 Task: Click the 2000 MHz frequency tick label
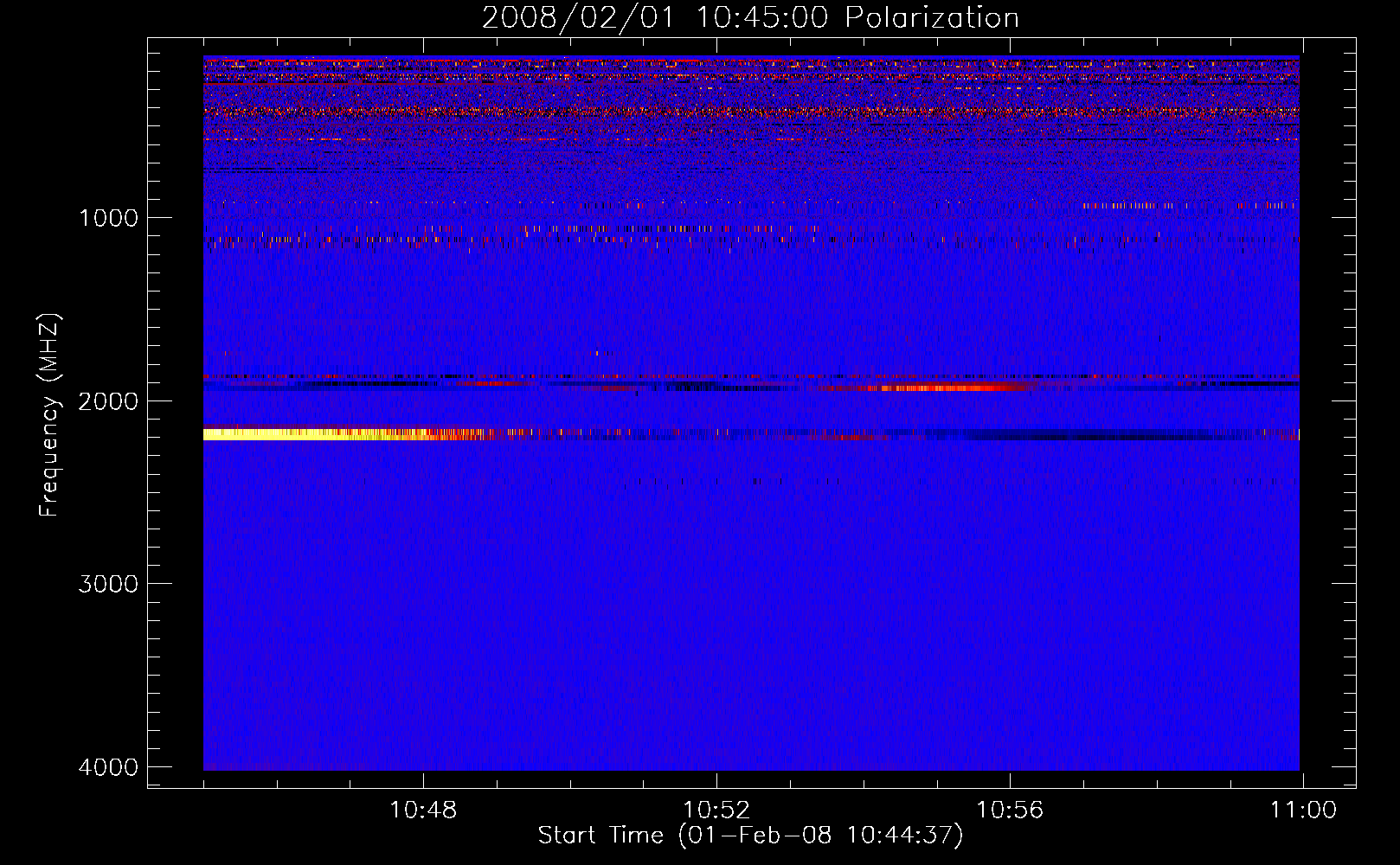[x=108, y=401]
